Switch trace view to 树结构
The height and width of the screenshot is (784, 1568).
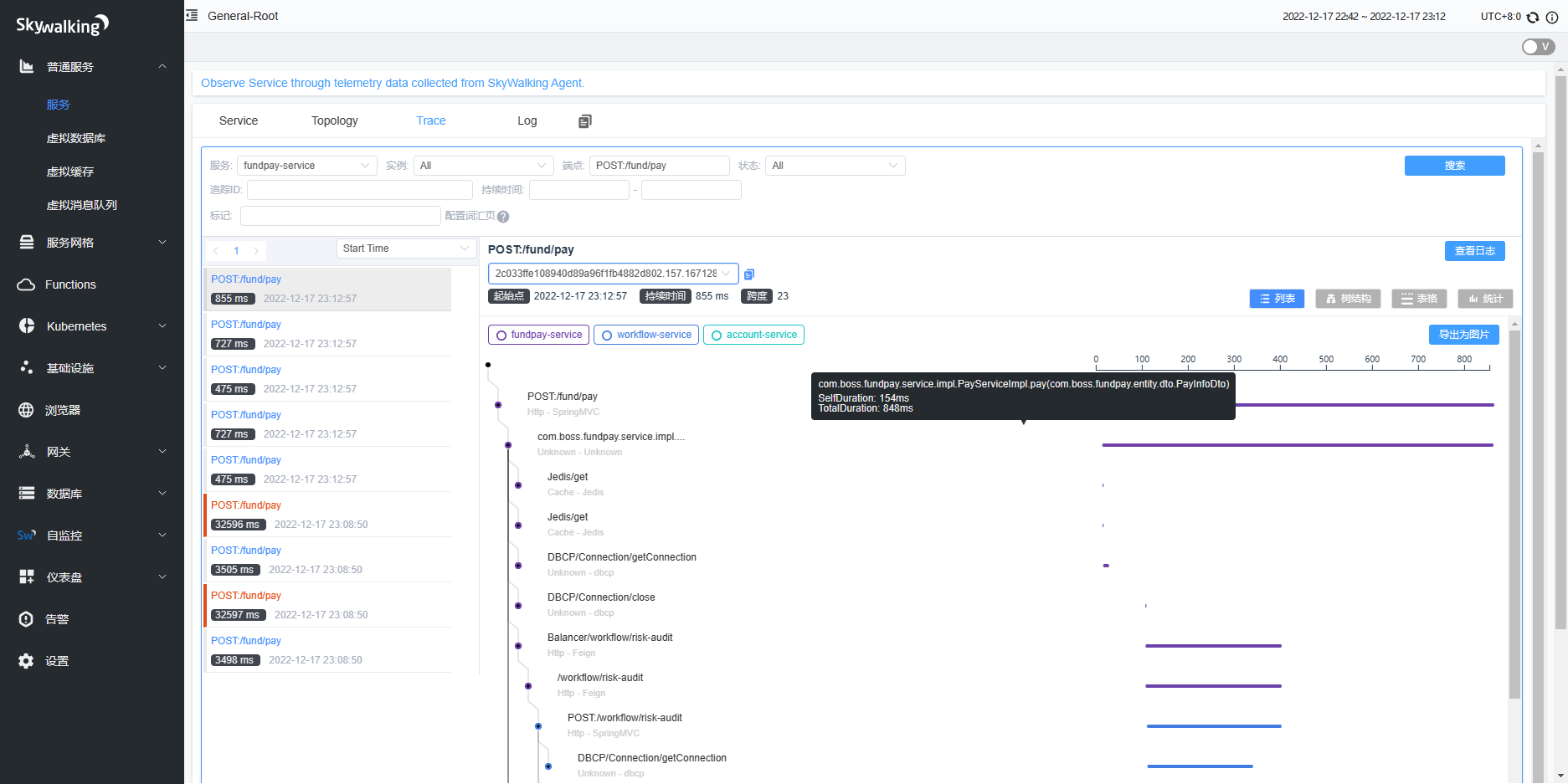click(x=1348, y=299)
